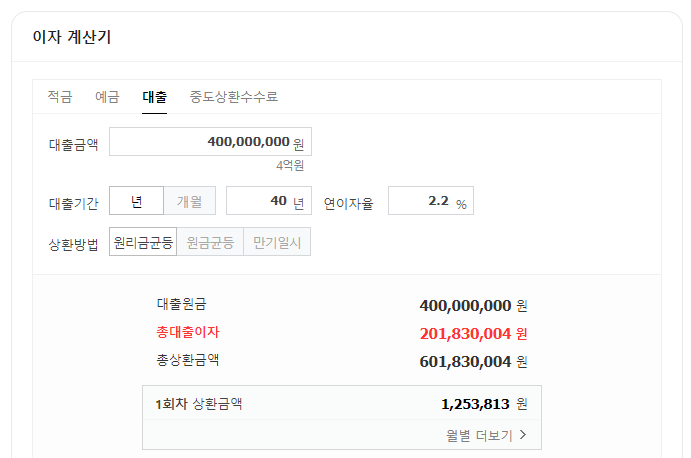691x458 pixels.
Task: Click the 총대출이자 red label
Action: (x=188, y=332)
